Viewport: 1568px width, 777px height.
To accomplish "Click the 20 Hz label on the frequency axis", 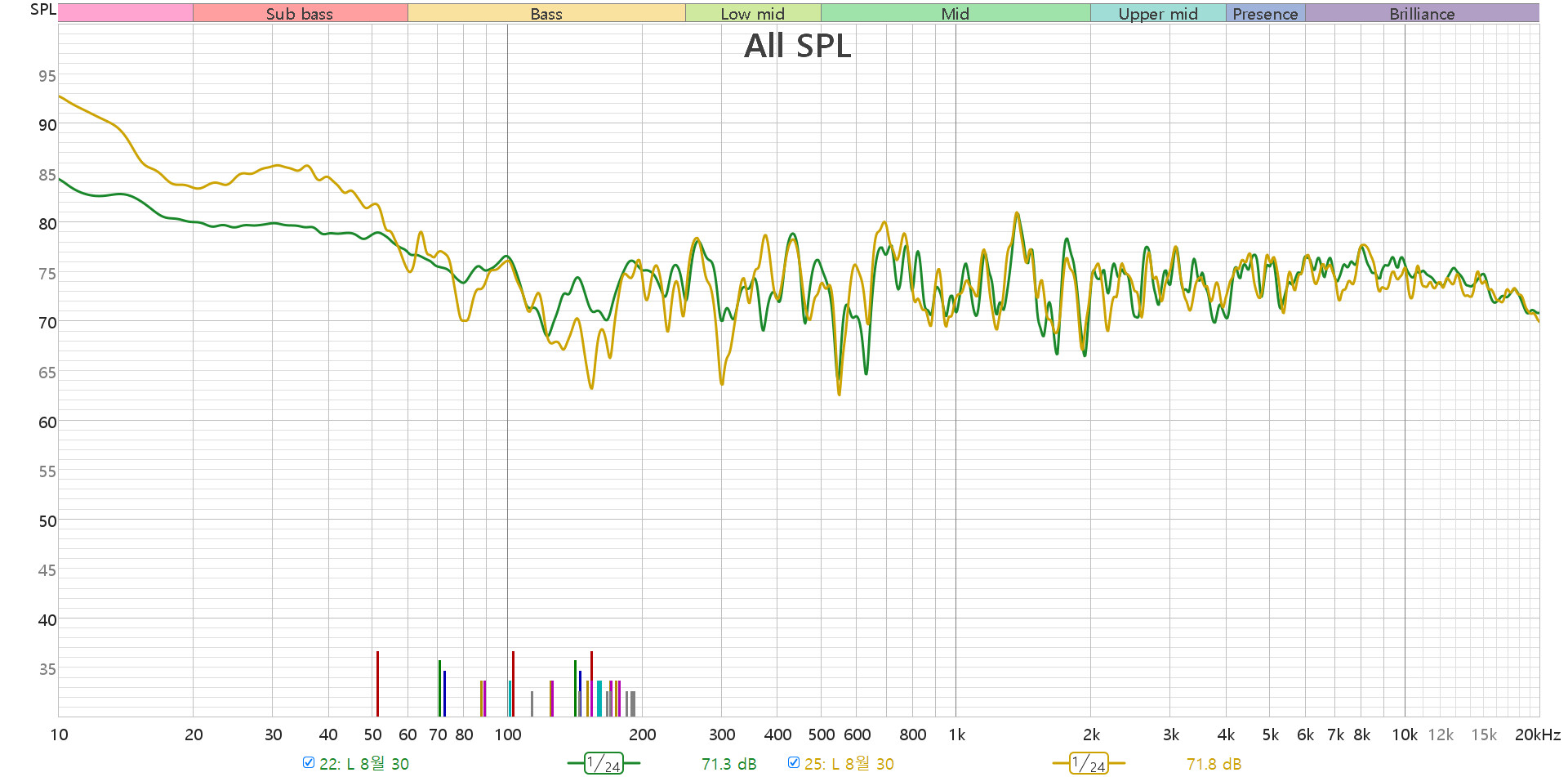I will (194, 735).
